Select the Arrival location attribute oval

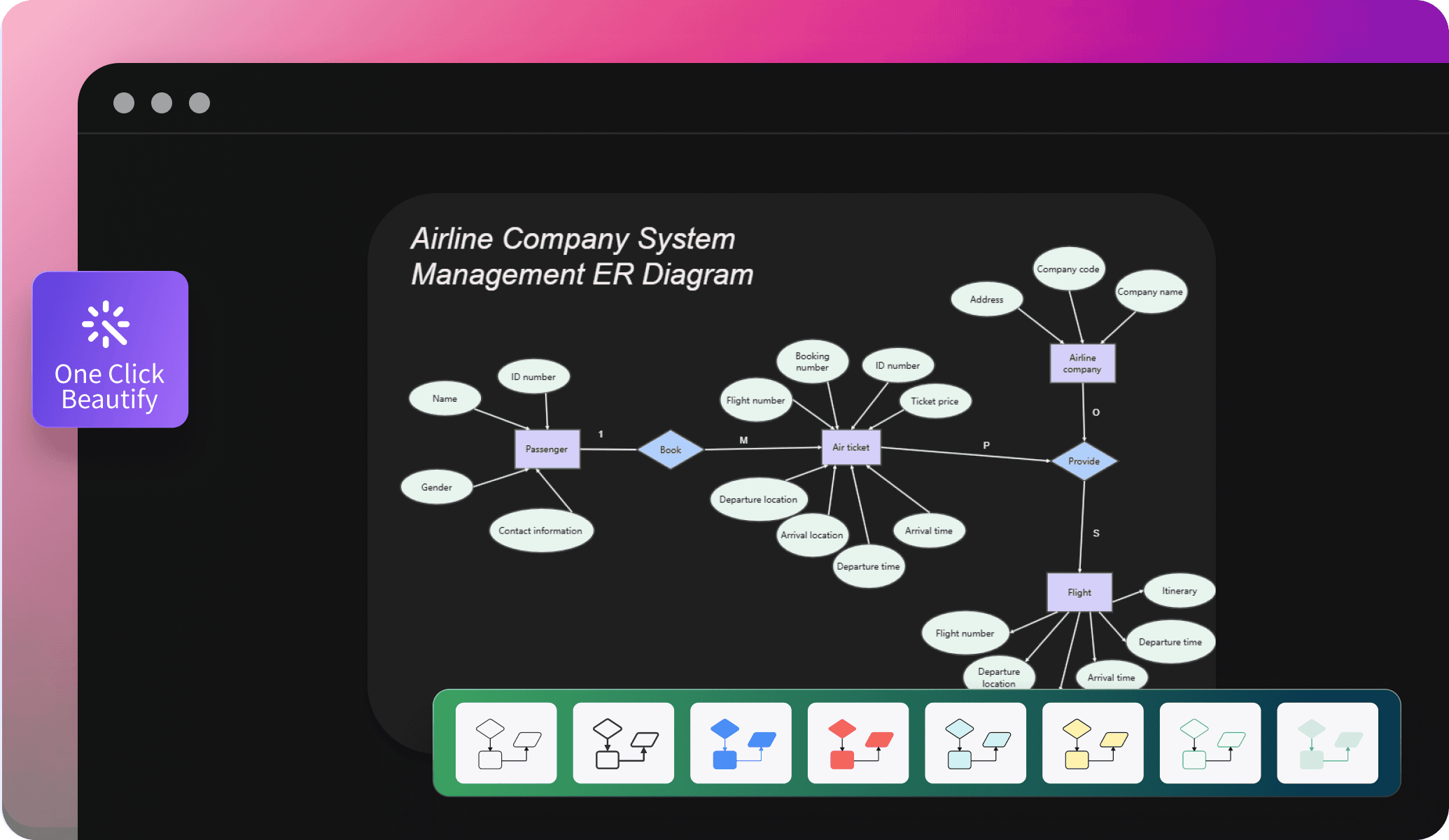[813, 535]
